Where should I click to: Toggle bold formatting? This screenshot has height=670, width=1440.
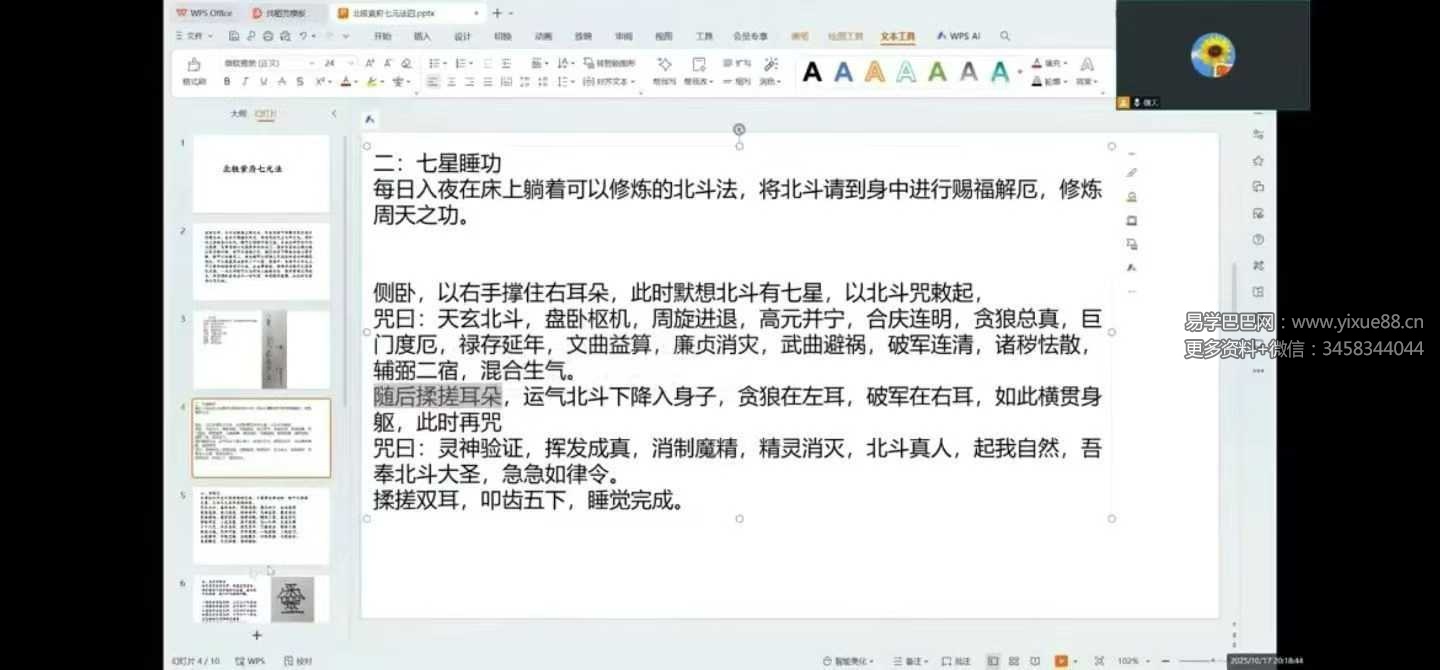(x=227, y=82)
